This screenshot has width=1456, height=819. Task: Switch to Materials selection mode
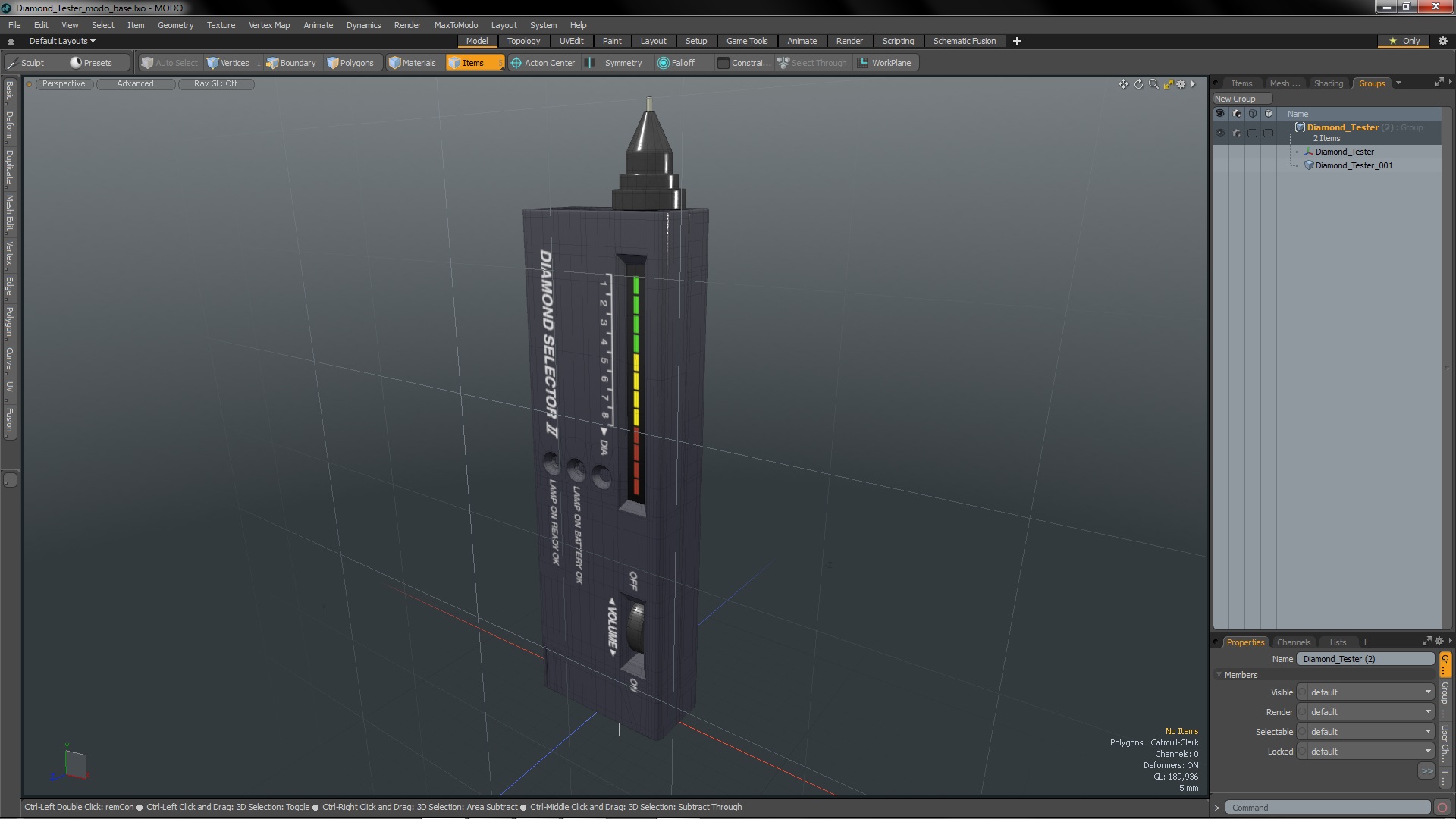click(413, 63)
